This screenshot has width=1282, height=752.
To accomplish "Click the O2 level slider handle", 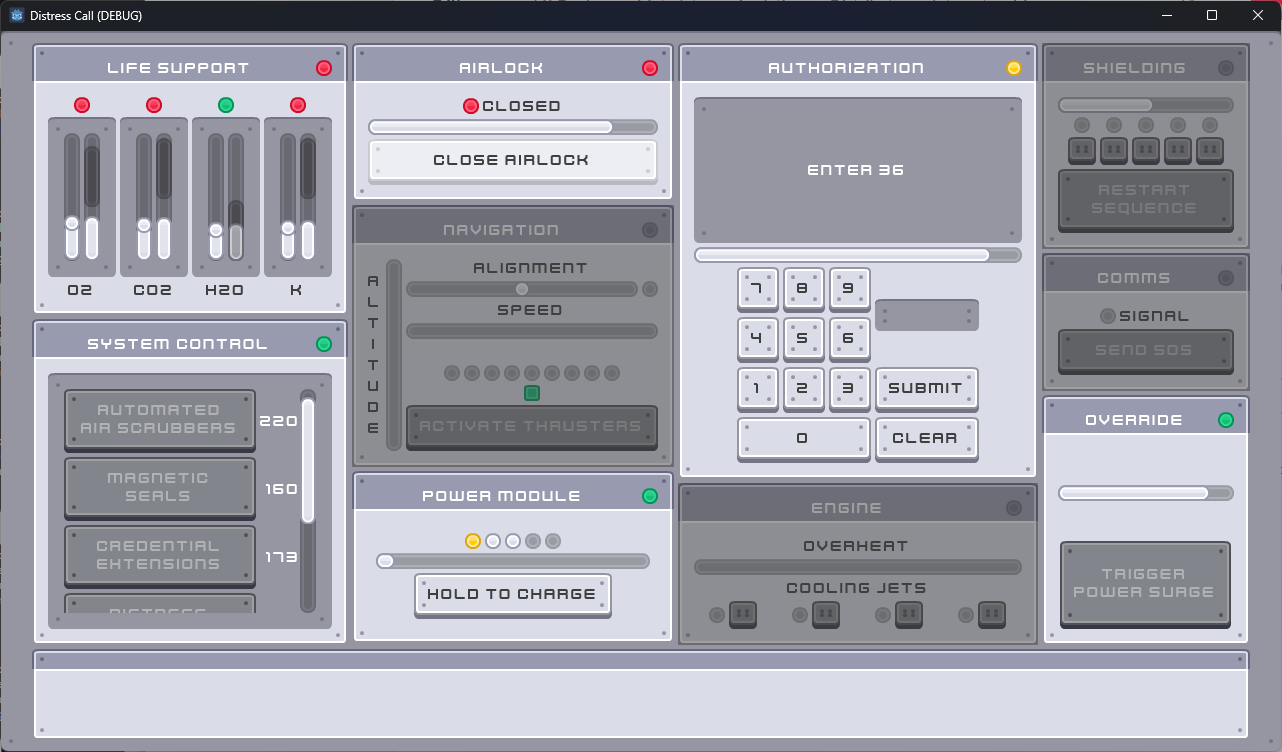I will point(72,224).
